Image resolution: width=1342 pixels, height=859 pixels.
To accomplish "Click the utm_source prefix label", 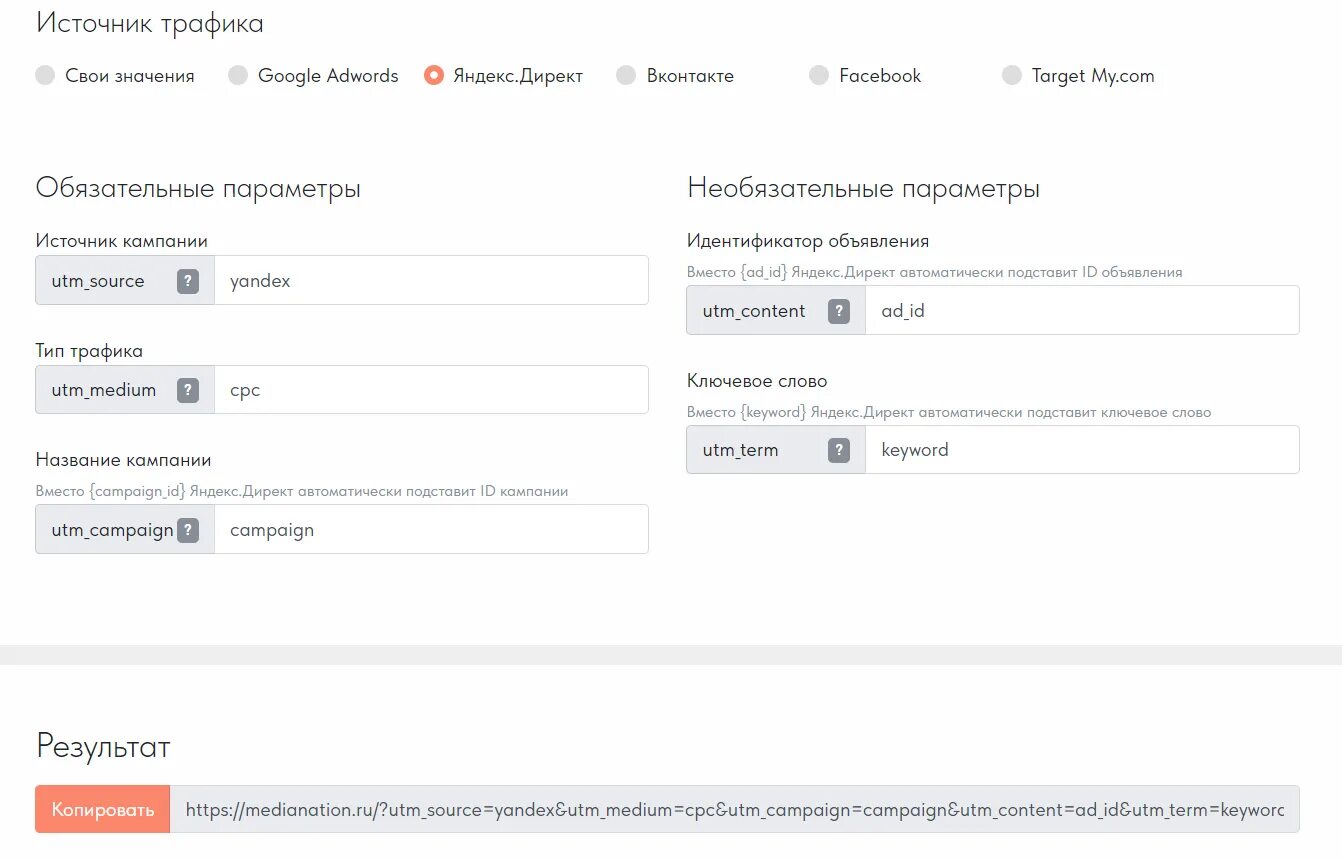I will [x=98, y=281].
